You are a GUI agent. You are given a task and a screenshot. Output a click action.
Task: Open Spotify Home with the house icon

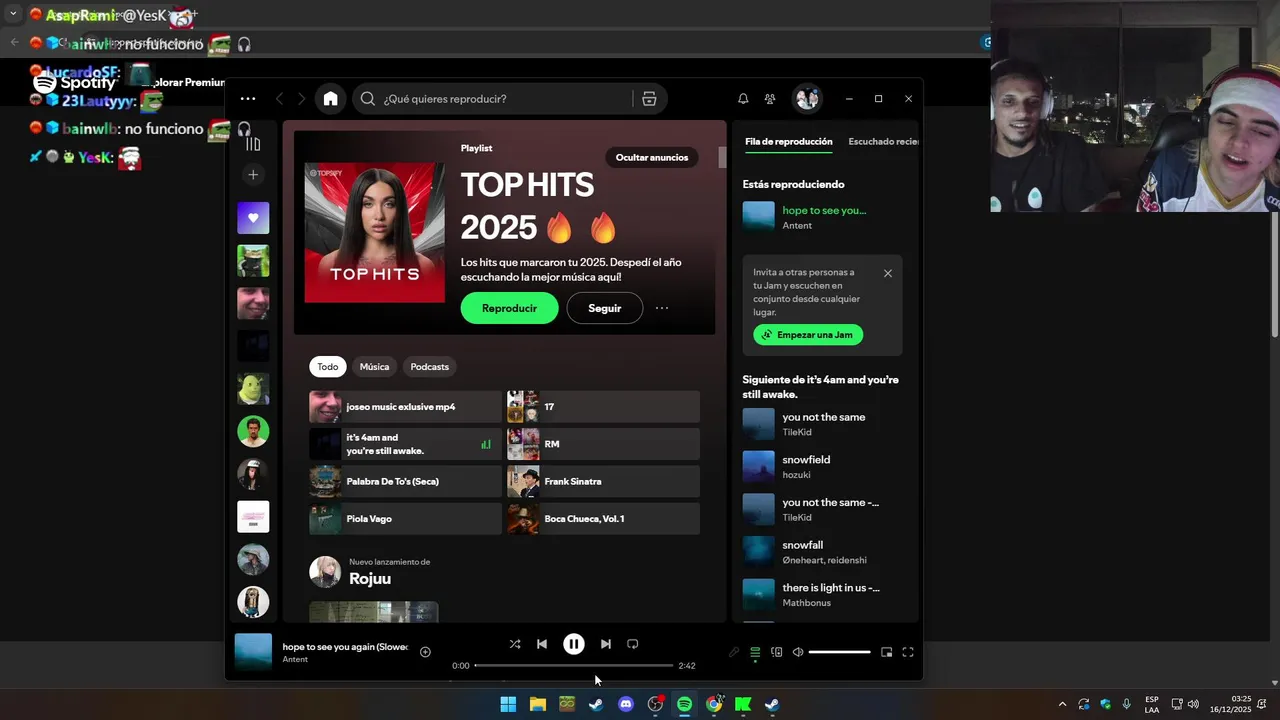coord(331,99)
